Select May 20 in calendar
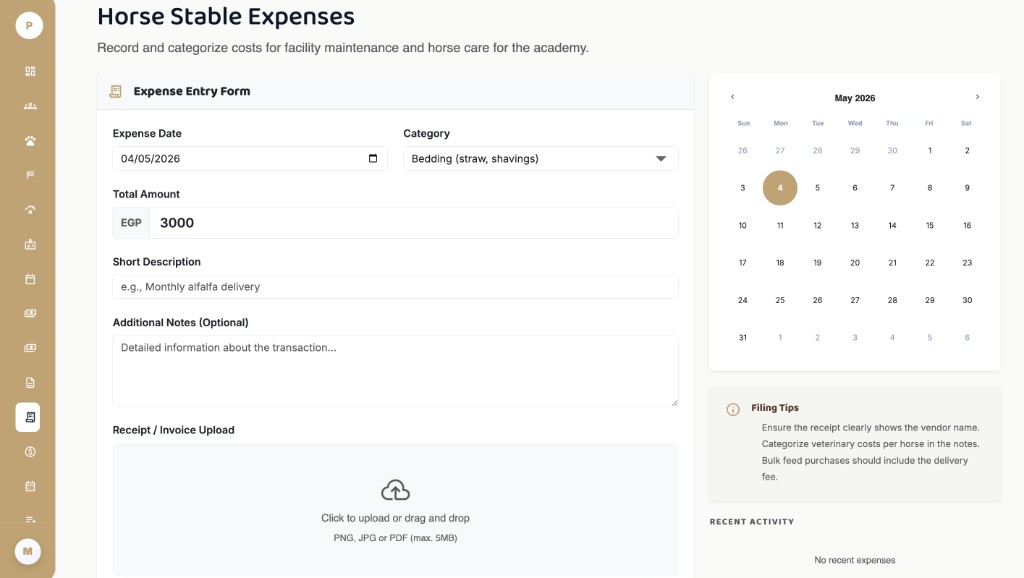Image resolution: width=1024 pixels, height=578 pixels. point(855,263)
